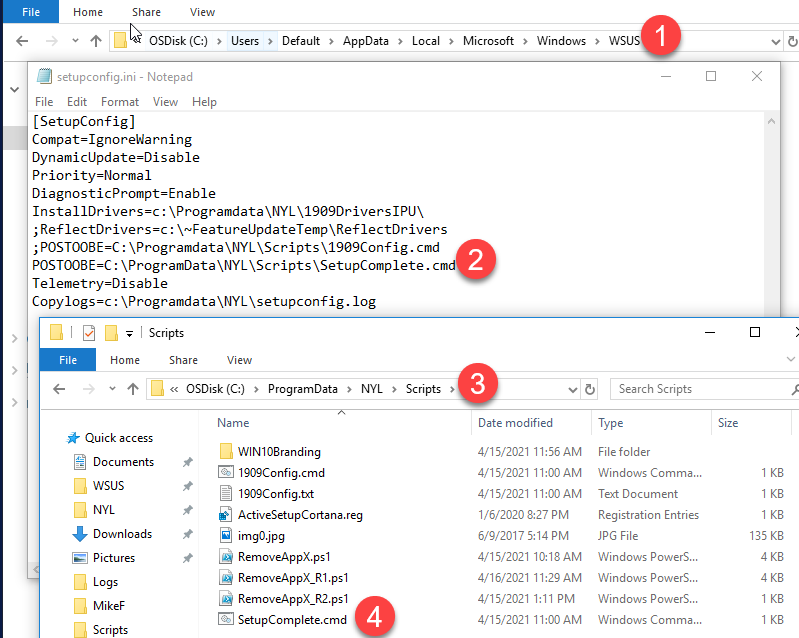This screenshot has width=799, height=638.
Task: Select SetupComplete.cmd file
Action: (292, 620)
